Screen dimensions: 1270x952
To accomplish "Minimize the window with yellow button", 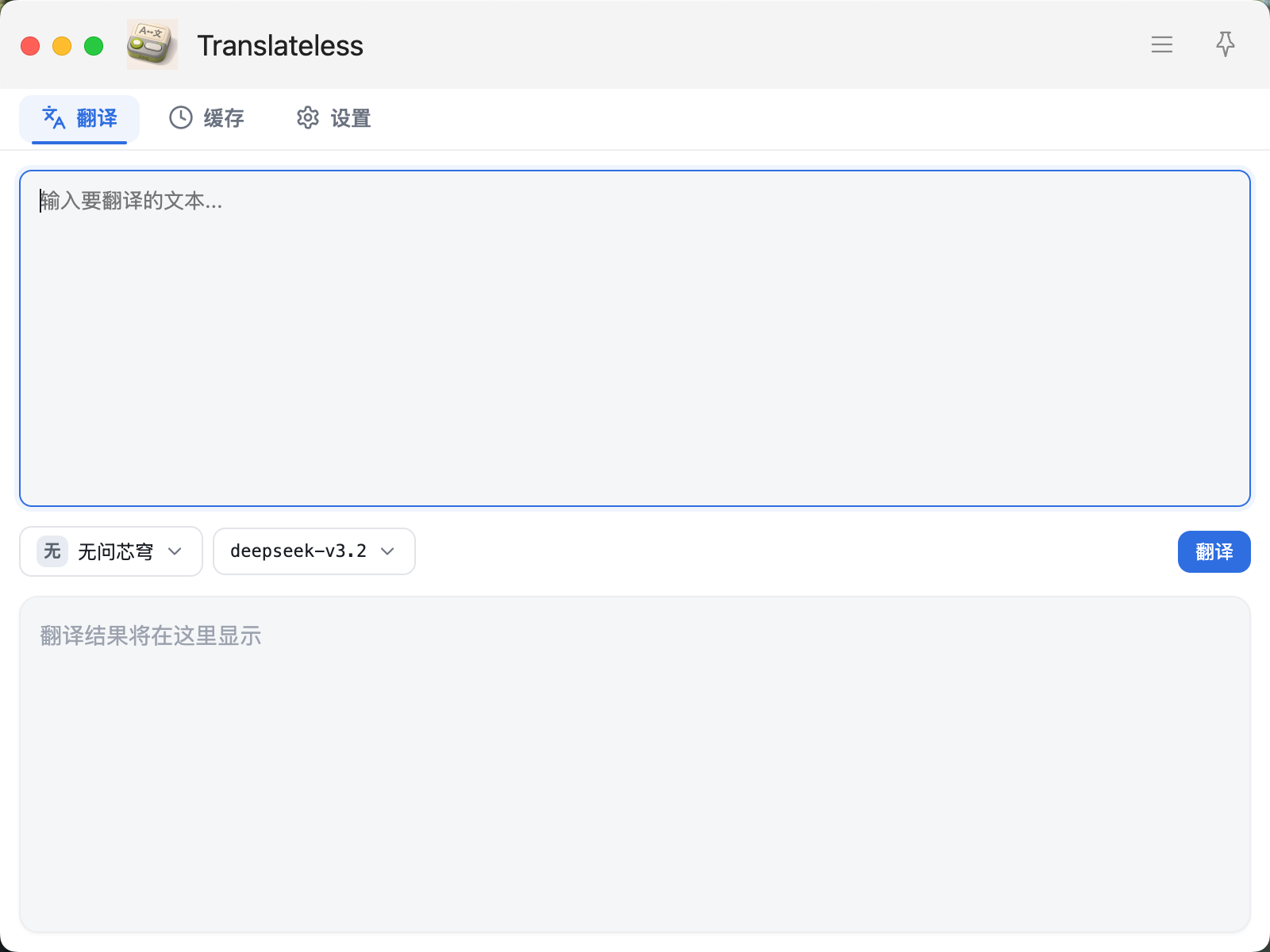I will pos(62,46).
